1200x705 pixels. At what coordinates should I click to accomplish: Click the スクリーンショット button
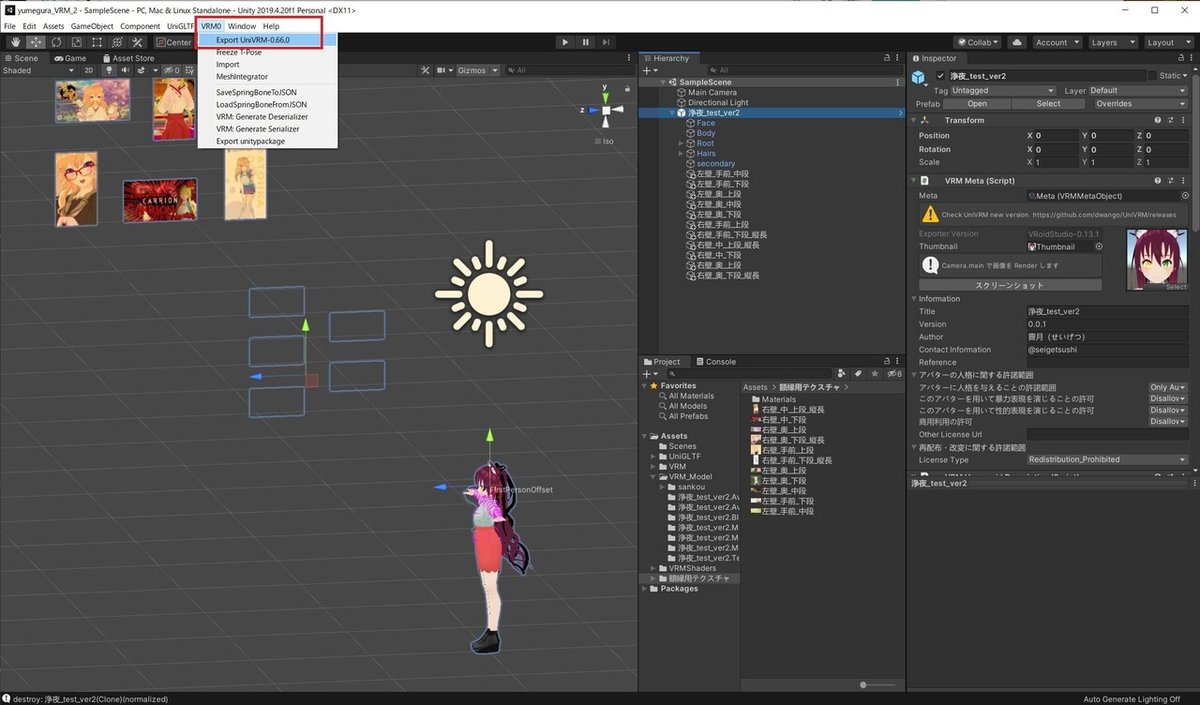coord(1009,285)
